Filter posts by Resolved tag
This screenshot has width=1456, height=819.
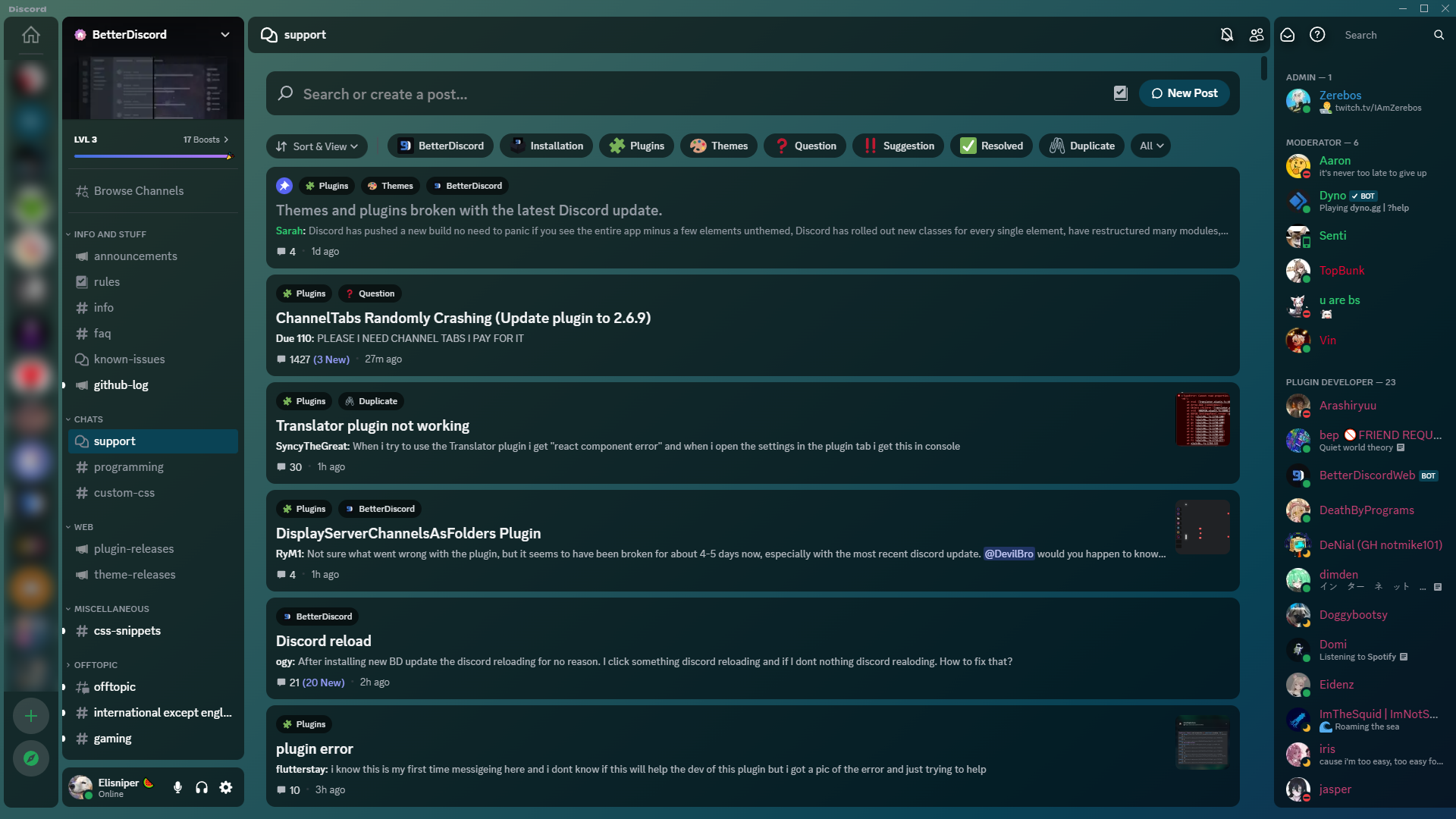pyautogui.click(x=991, y=146)
